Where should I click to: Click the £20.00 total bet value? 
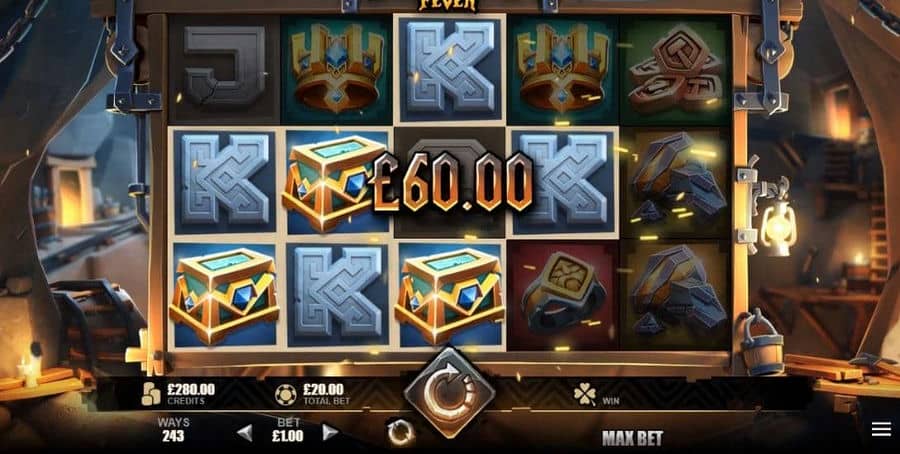click(323, 390)
